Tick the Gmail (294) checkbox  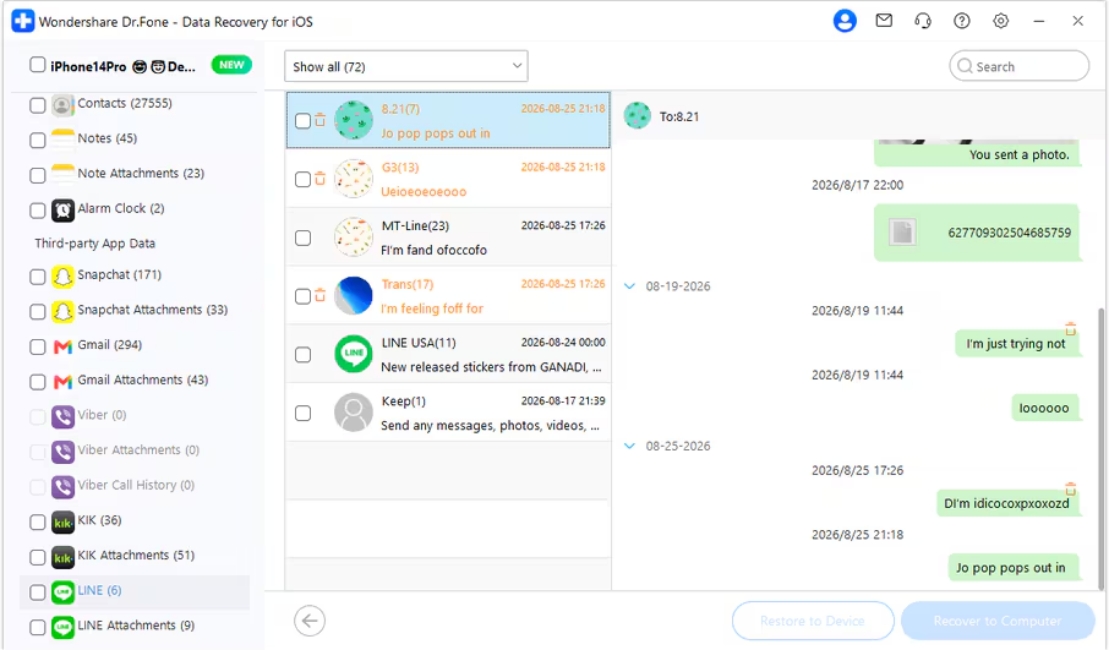(37, 347)
